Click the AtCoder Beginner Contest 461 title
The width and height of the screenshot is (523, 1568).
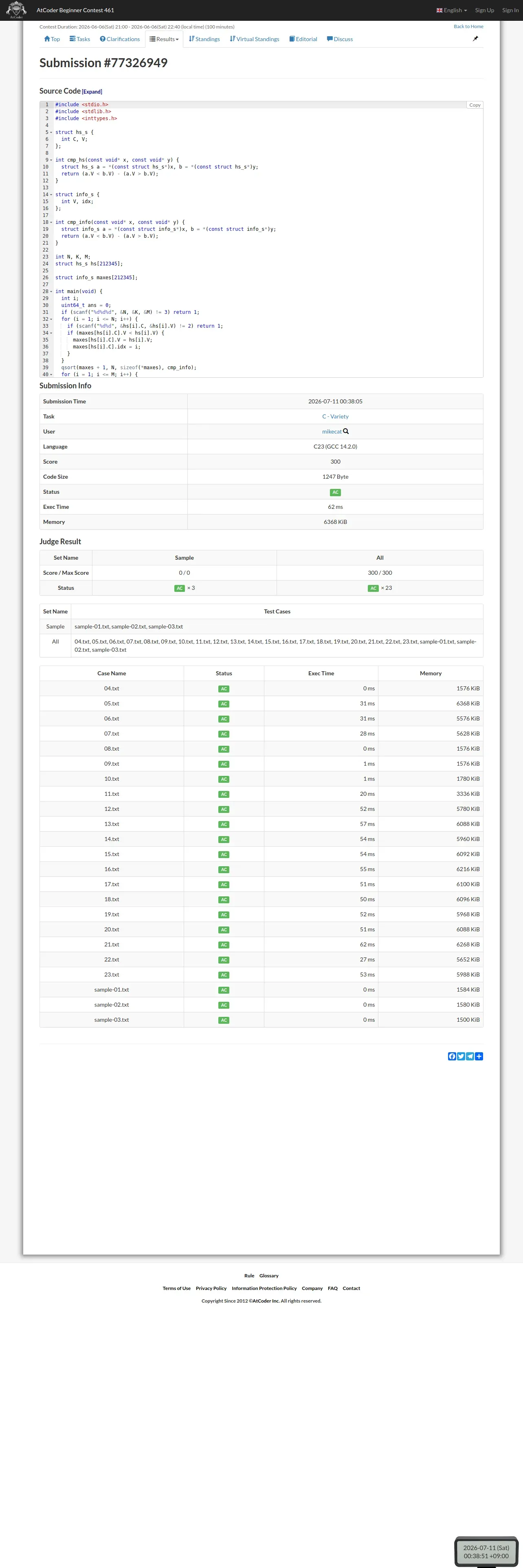75,10
